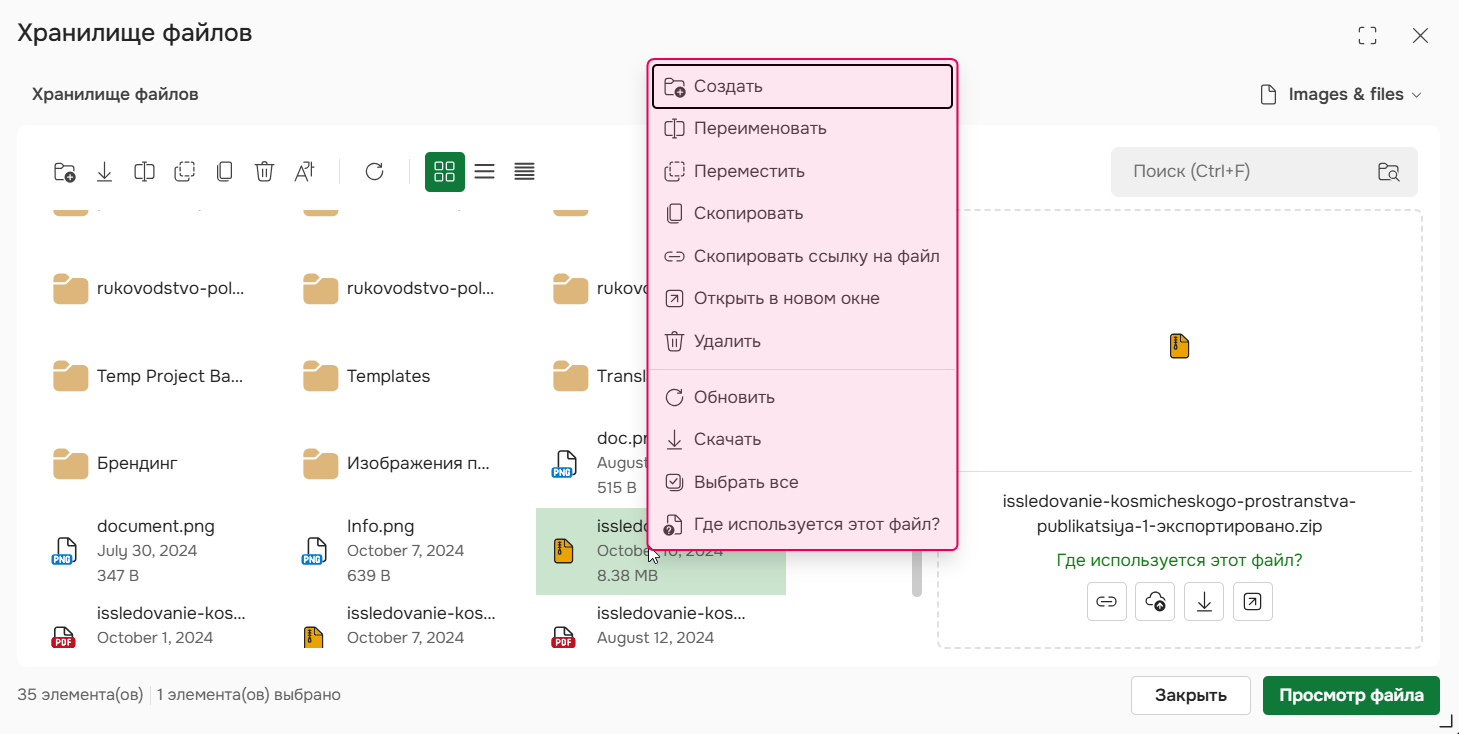Switch to grid tile view

click(x=444, y=172)
